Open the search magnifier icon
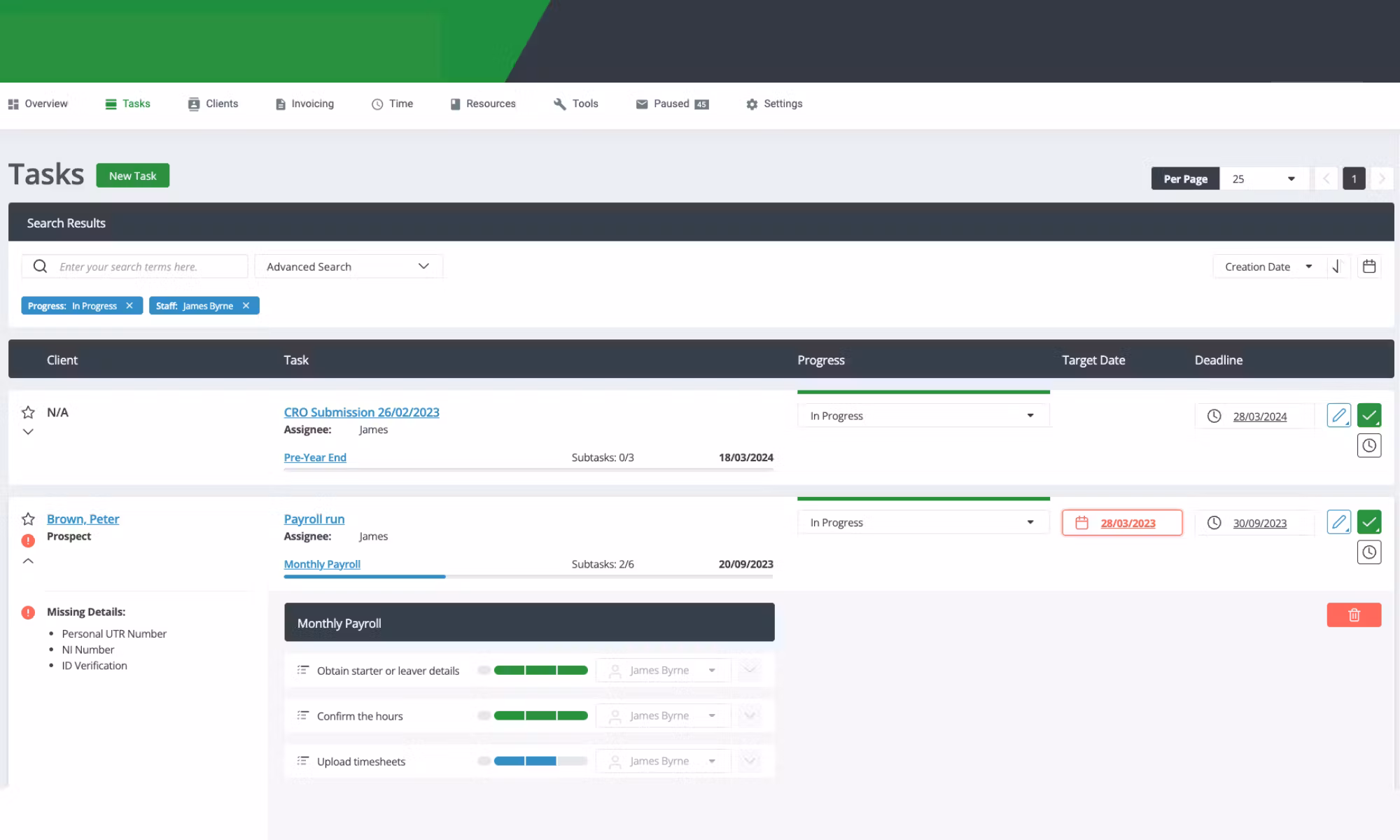 click(40, 266)
